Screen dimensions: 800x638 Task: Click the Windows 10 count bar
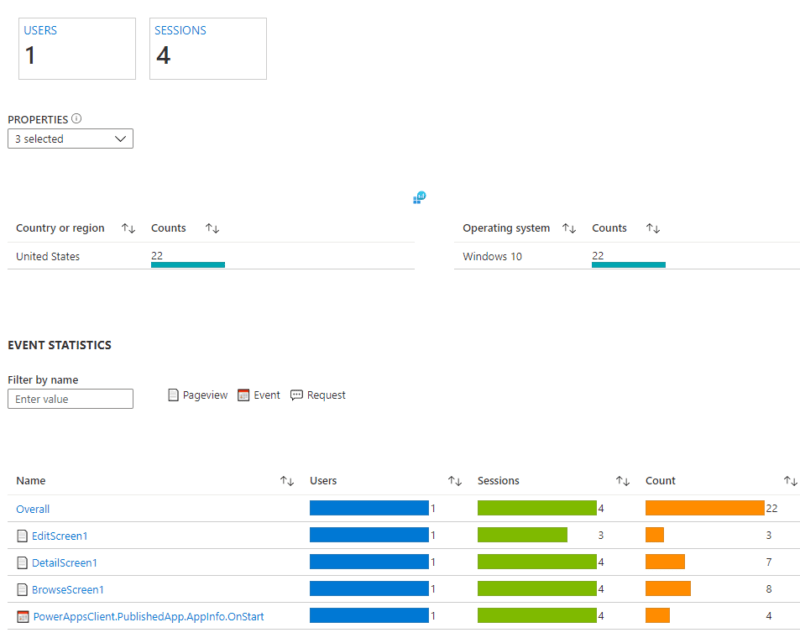[629, 264]
